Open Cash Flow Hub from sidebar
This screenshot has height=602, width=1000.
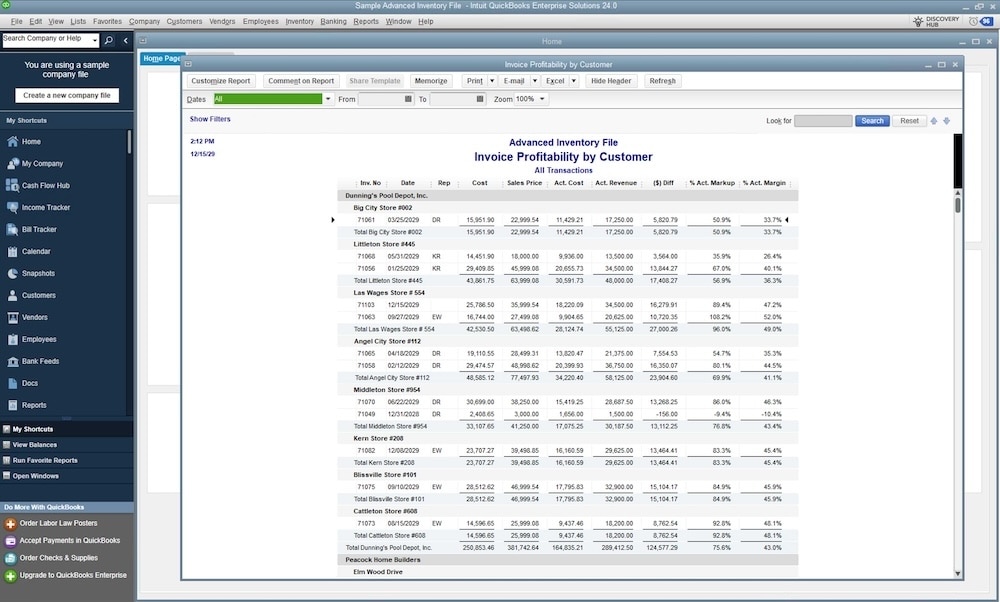[x=48, y=186]
